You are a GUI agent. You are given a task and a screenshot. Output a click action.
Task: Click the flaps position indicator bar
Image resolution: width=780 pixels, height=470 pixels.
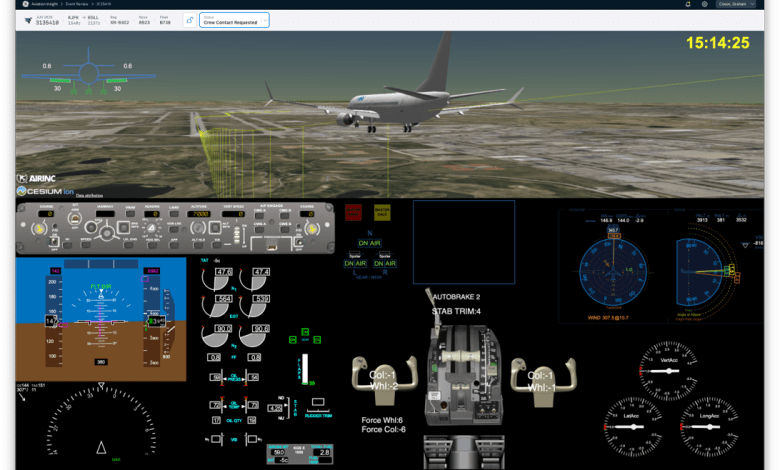coord(305,369)
